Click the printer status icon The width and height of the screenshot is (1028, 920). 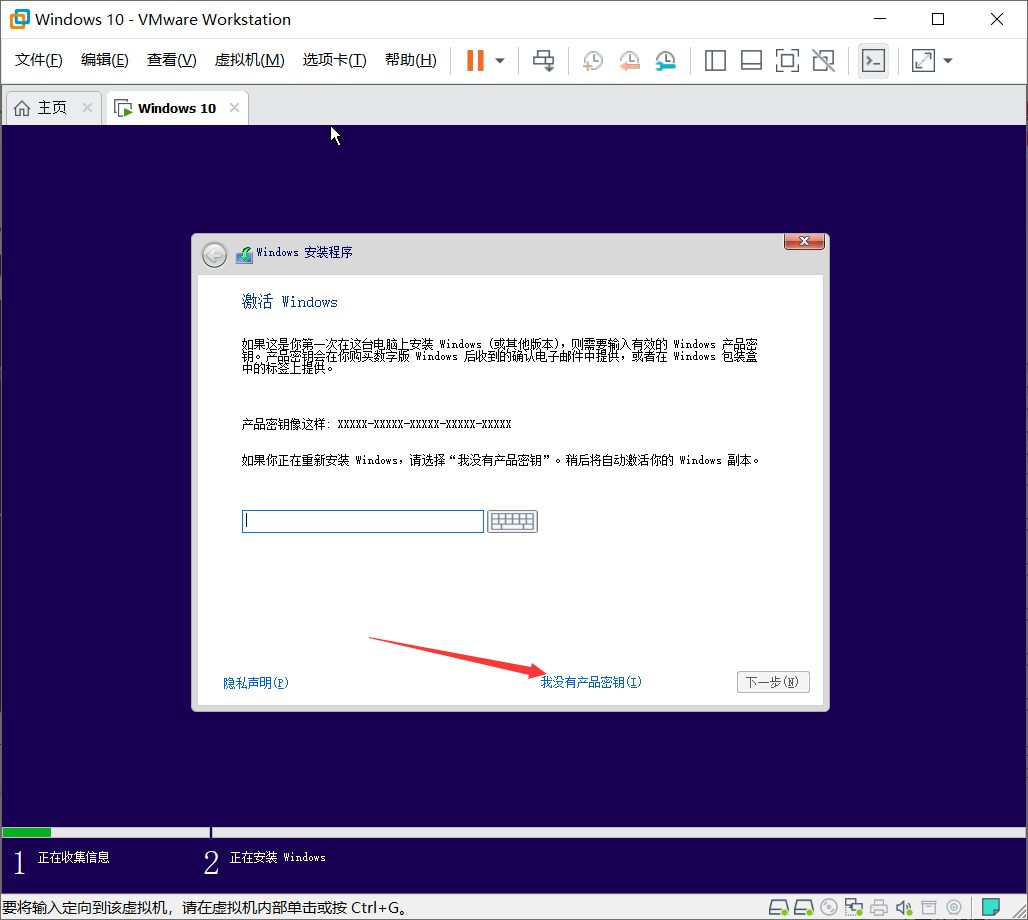(x=879, y=908)
